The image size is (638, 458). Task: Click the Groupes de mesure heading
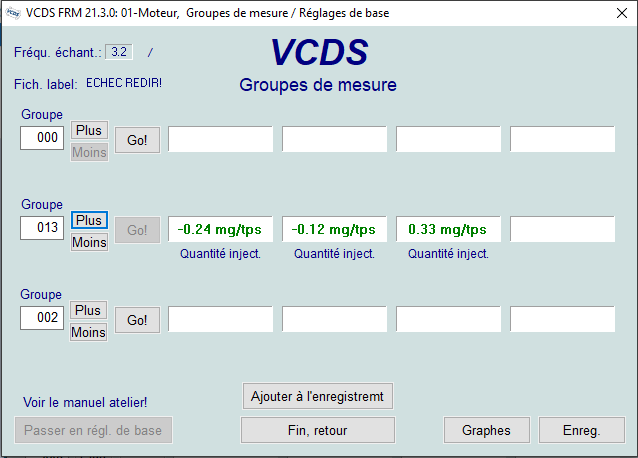[x=318, y=85]
